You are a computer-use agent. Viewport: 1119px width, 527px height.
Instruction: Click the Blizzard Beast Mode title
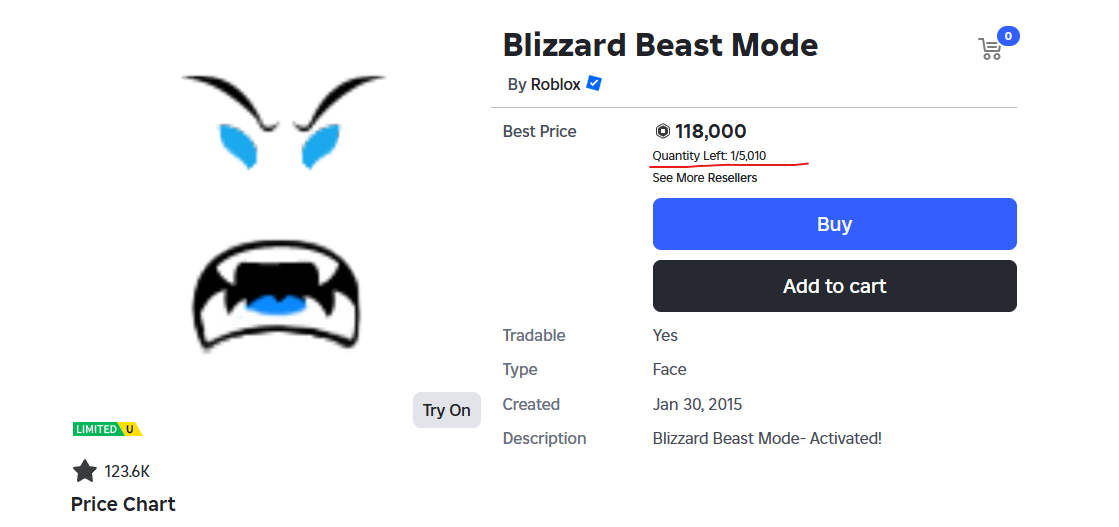point(660,45)
